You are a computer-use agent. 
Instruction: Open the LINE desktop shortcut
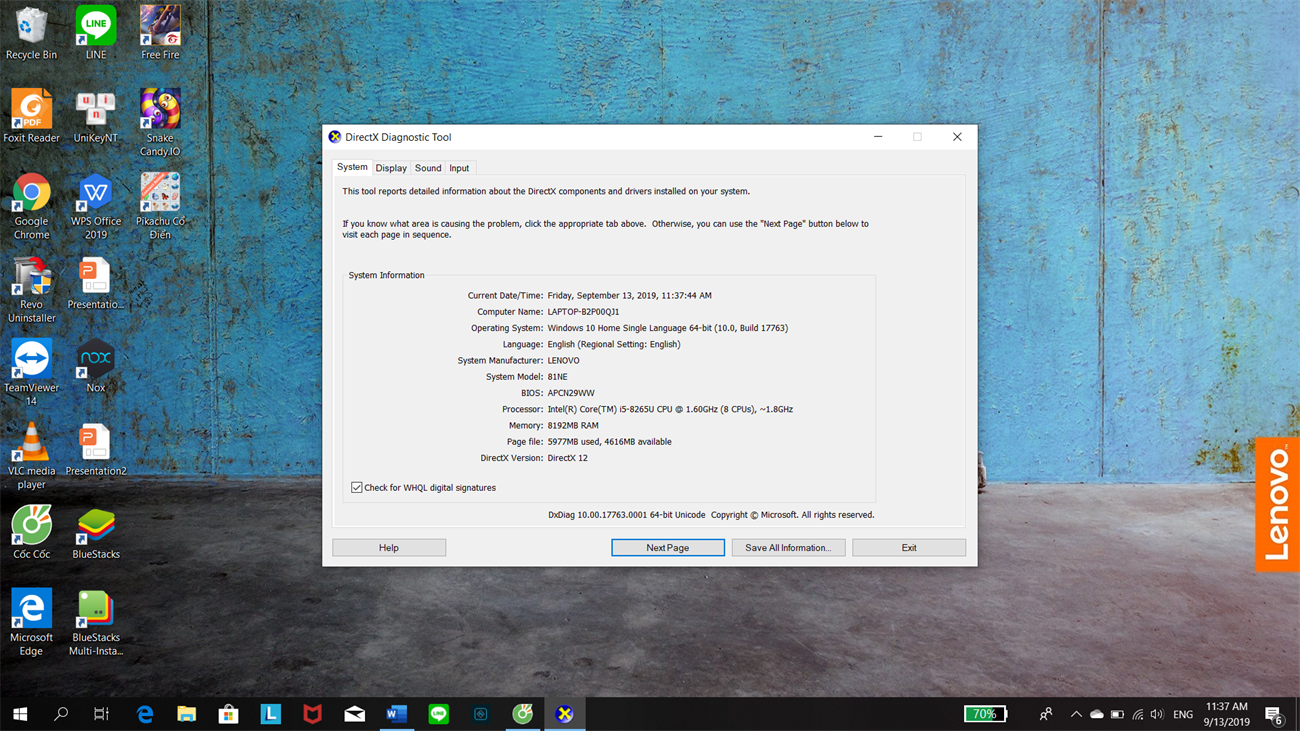[x=96, y=33]
